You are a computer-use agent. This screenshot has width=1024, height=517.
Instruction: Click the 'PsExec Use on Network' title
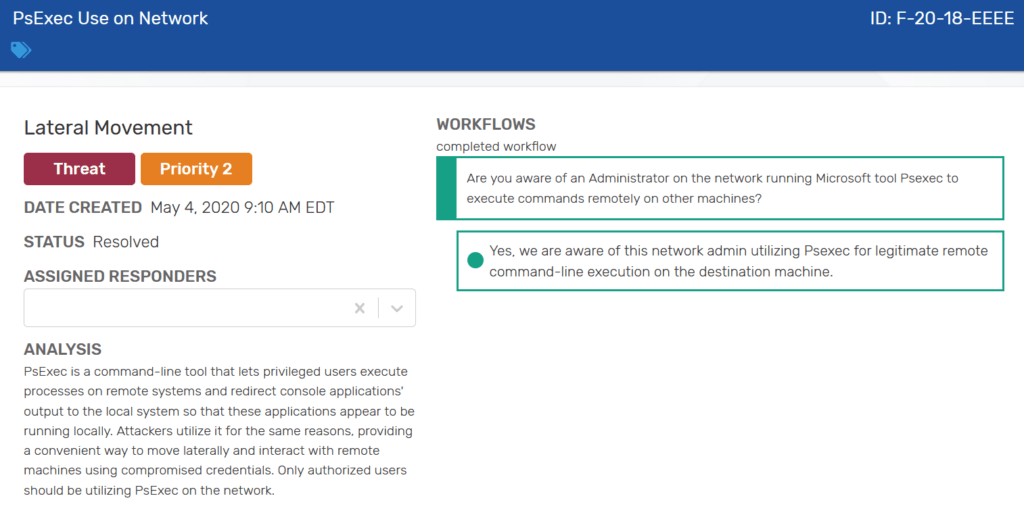[110, 18]
